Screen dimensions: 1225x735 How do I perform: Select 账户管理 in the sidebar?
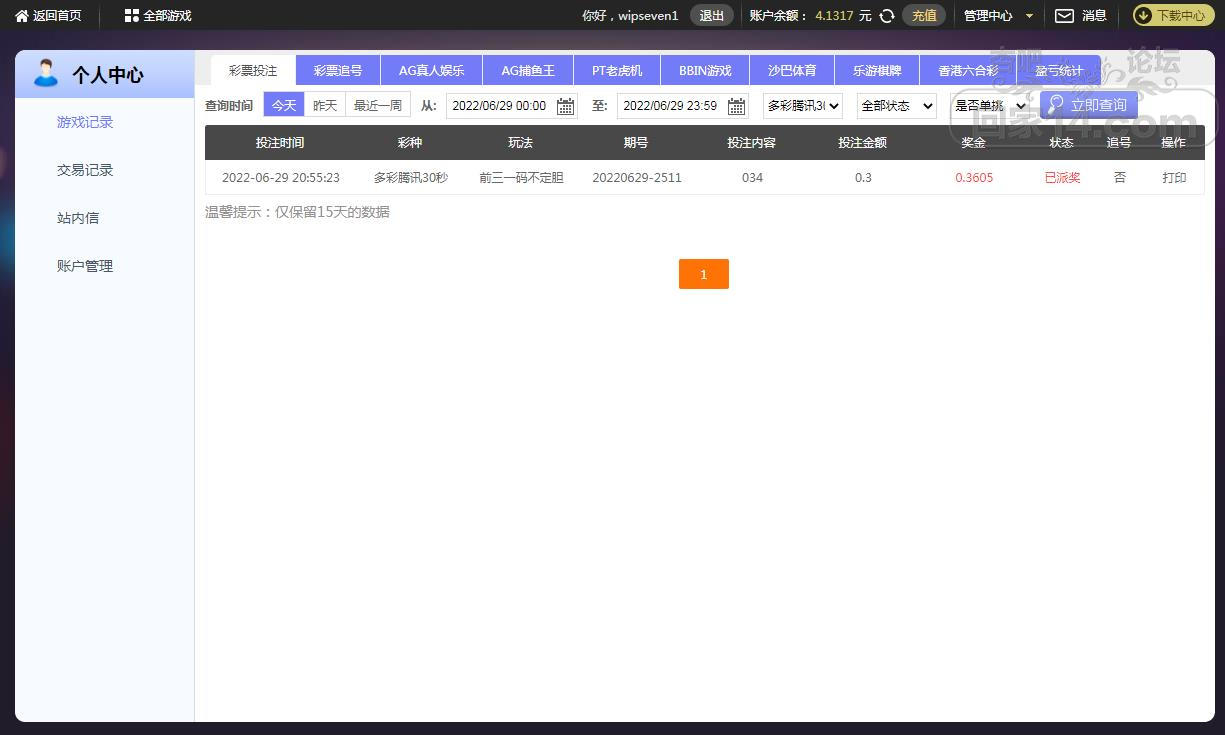click(85, 266)
